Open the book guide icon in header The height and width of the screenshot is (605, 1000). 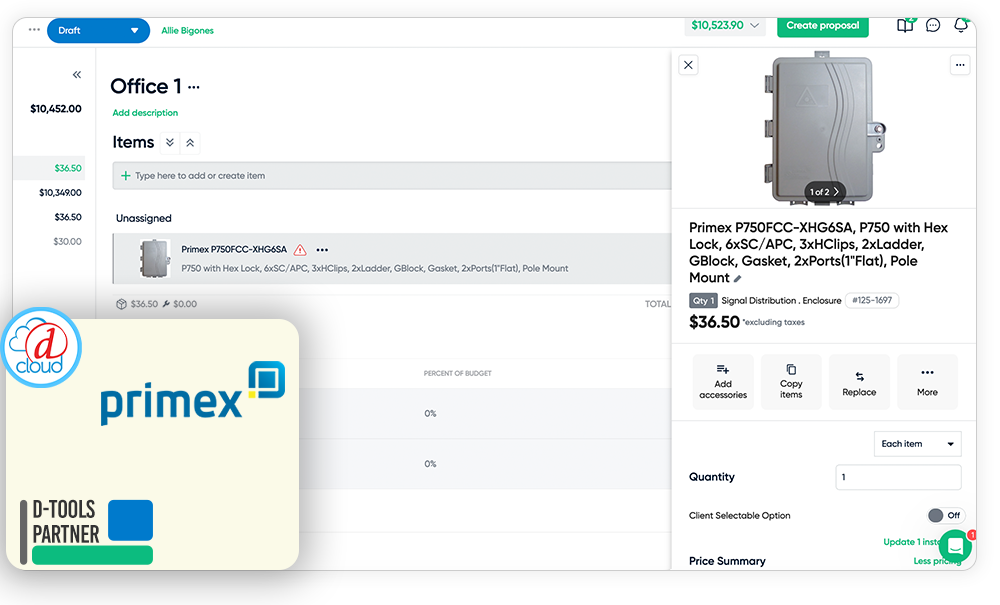(x=905, y=26)
